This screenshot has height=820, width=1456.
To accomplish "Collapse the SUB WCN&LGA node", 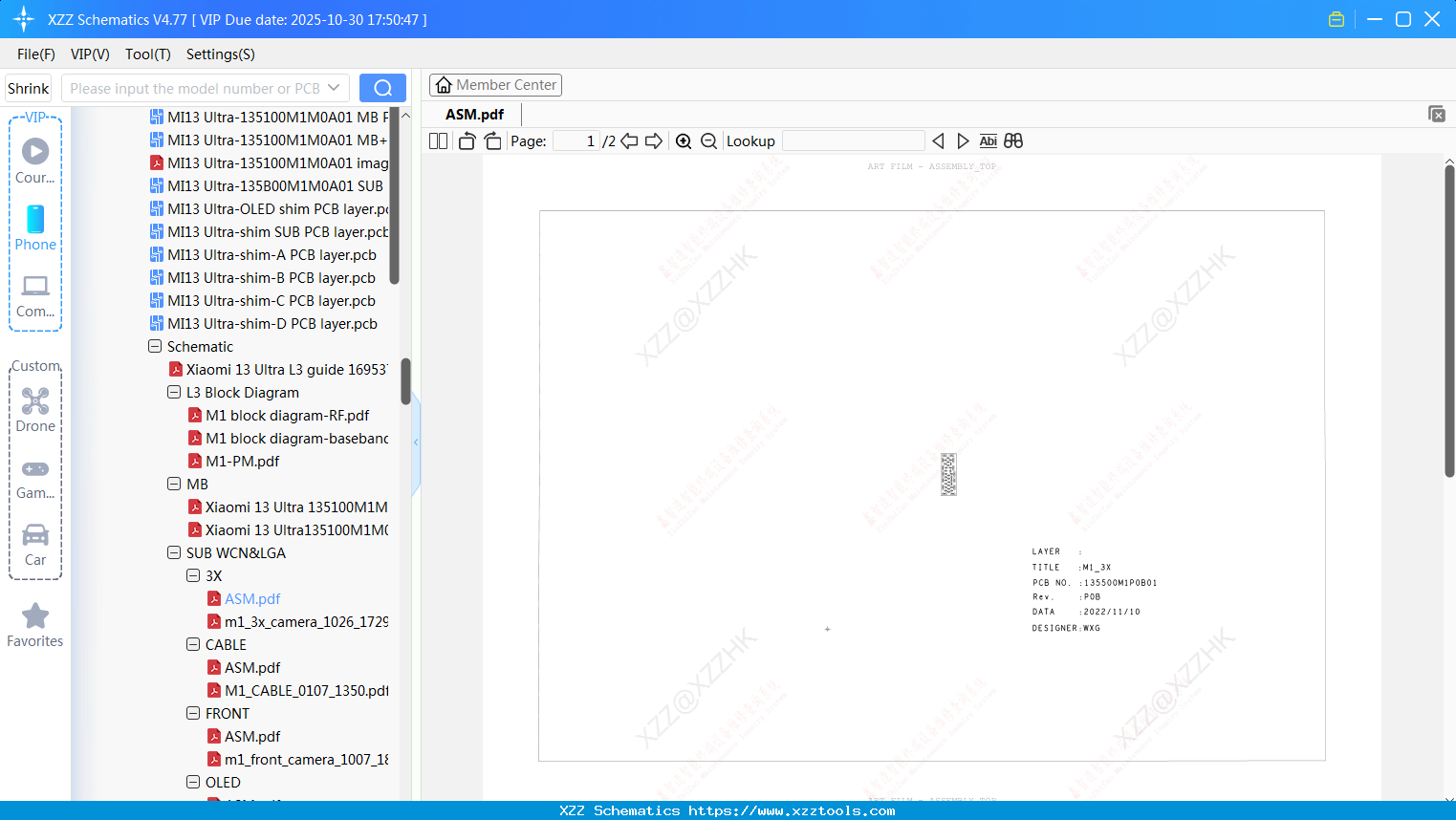I will [173, 552].
